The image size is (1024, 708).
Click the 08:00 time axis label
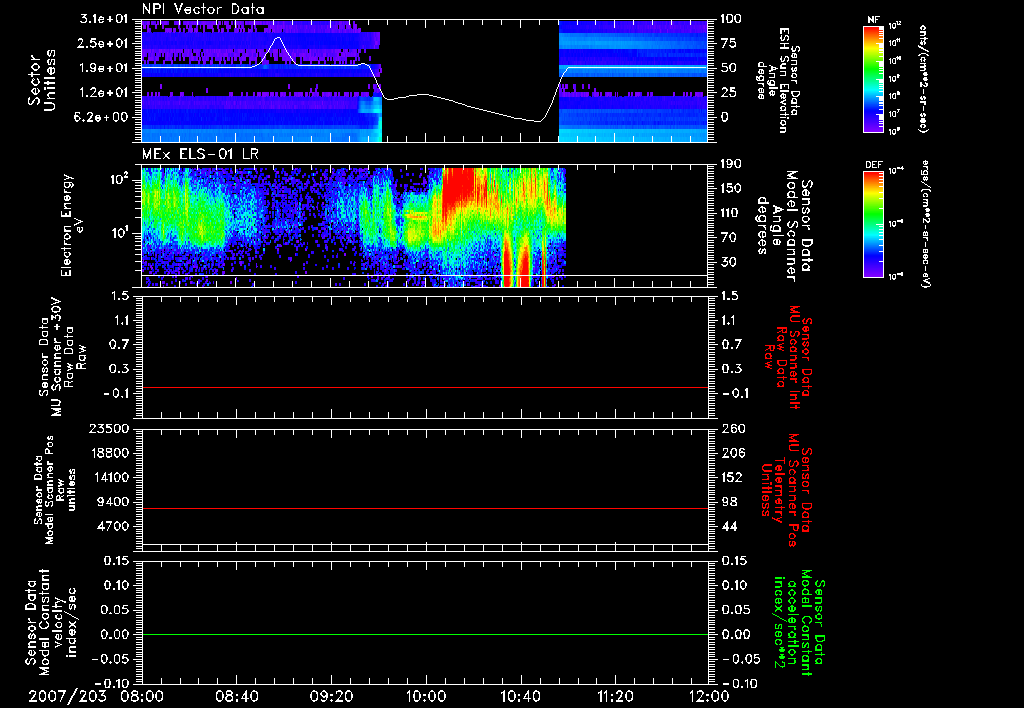(x=142, y=696)
